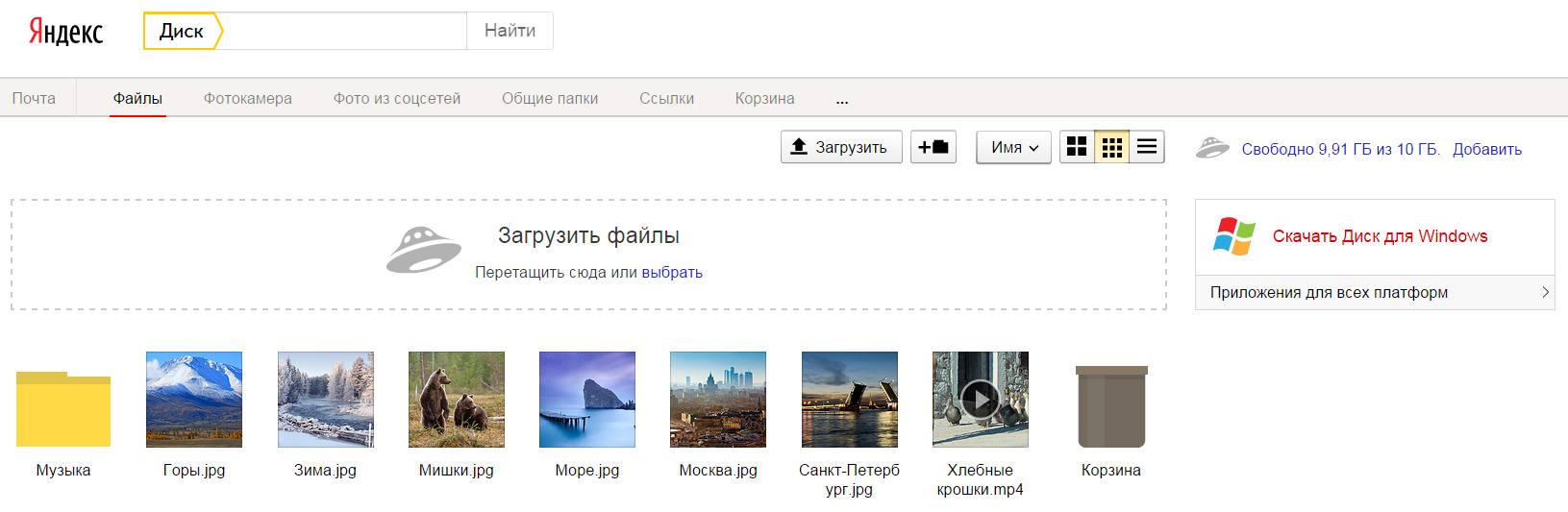This screenshot has height=512, width=1568.
Task: Click the Музыка folder name
Action: [x=63, y=470]
